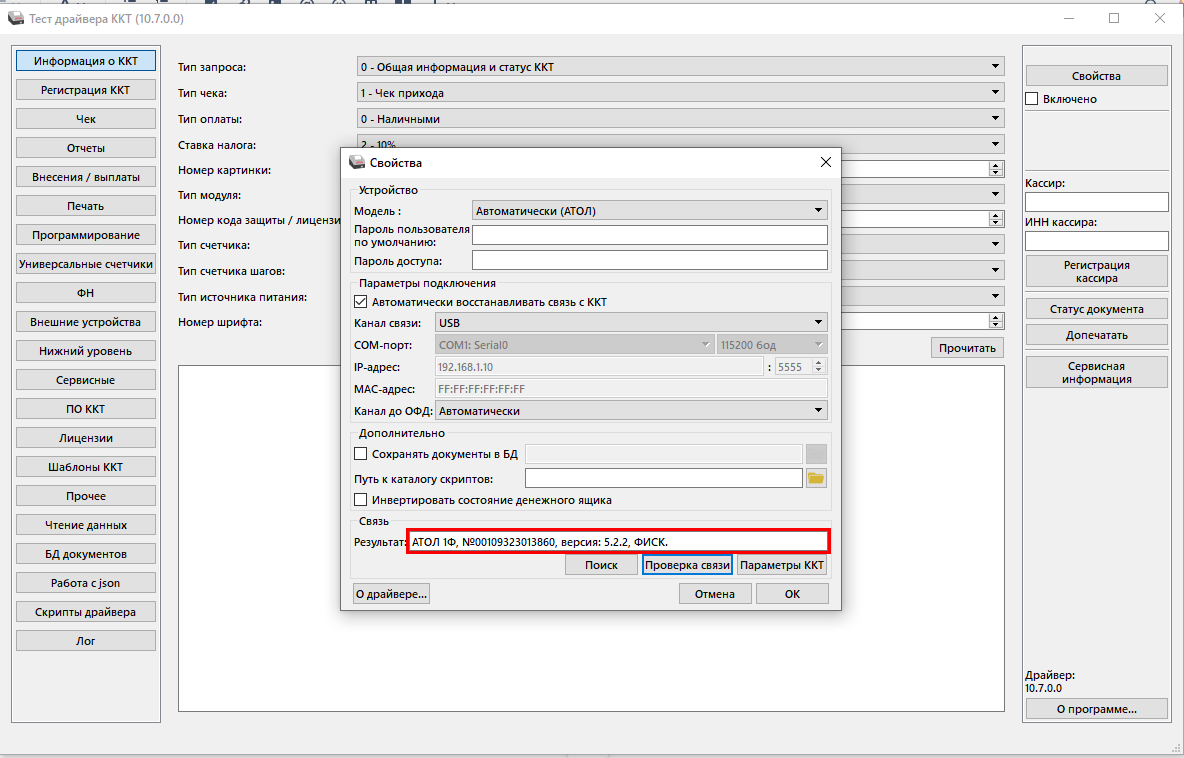This screenshot has height=758, width=1184.
Task: Switch to the Регистрация ККТ section
Action: click(86, 90)
